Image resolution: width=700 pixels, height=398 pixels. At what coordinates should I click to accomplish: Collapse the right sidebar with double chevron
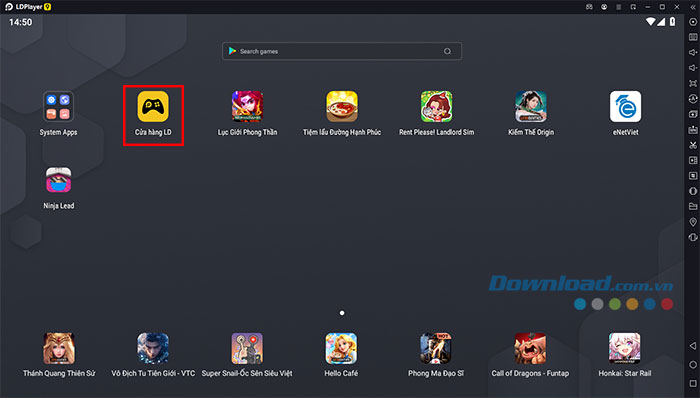[x=693, y=7]
